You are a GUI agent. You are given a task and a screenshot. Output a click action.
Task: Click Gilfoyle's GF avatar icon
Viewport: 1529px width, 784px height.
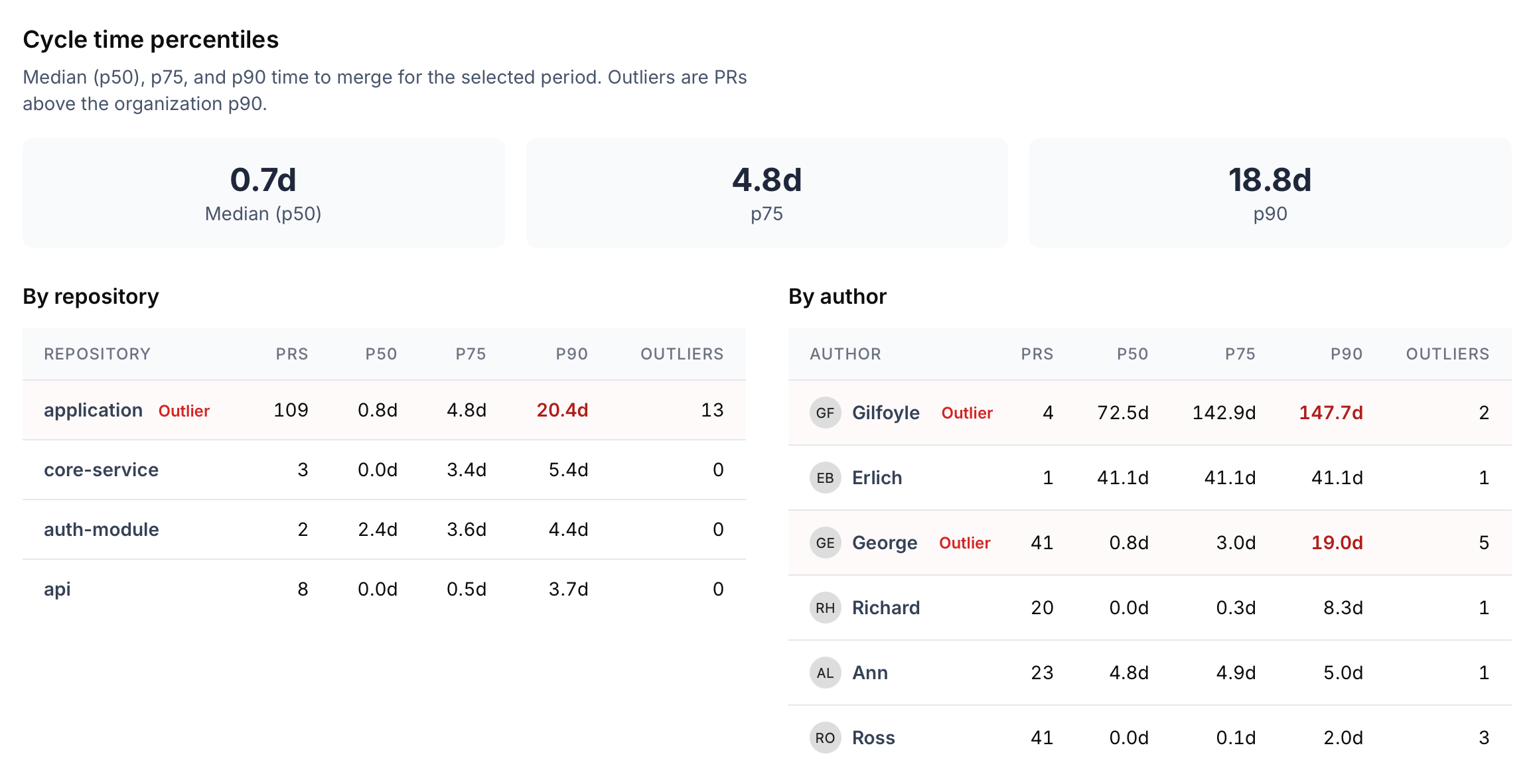[x=825, y=413]
